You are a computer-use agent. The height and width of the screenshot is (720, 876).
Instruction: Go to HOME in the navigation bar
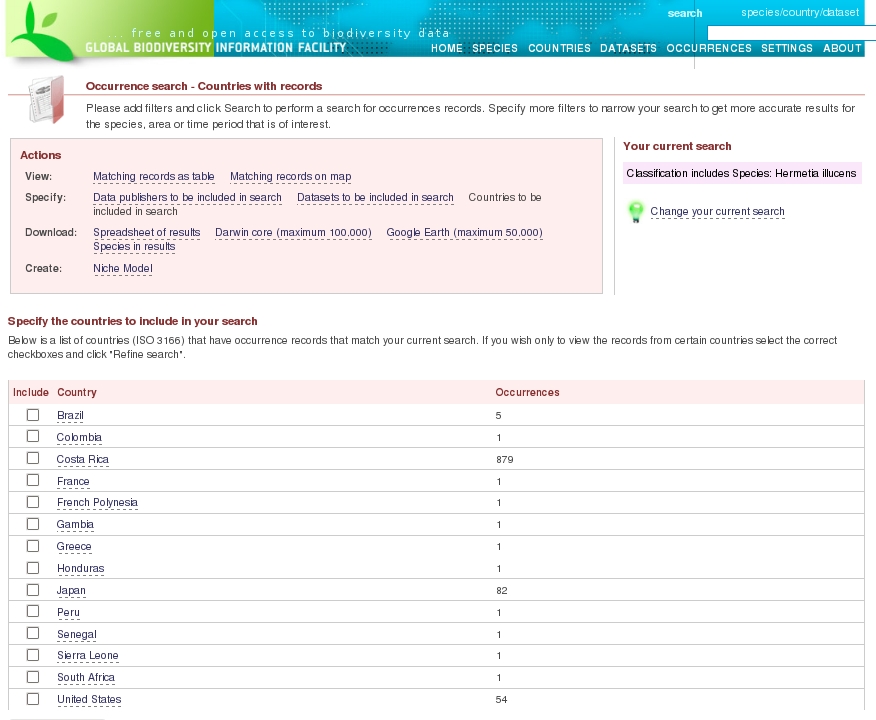pos(446,48)
